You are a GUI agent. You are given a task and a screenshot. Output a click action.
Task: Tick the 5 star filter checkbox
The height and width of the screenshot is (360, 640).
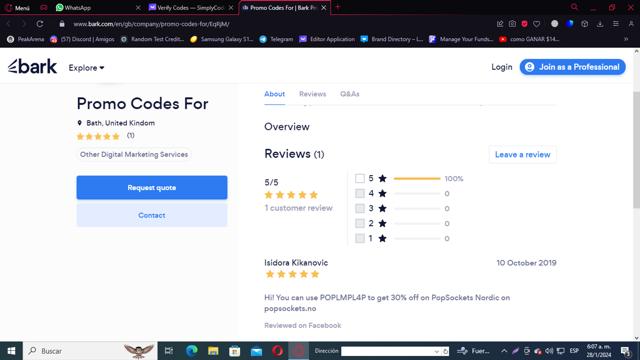360,178
